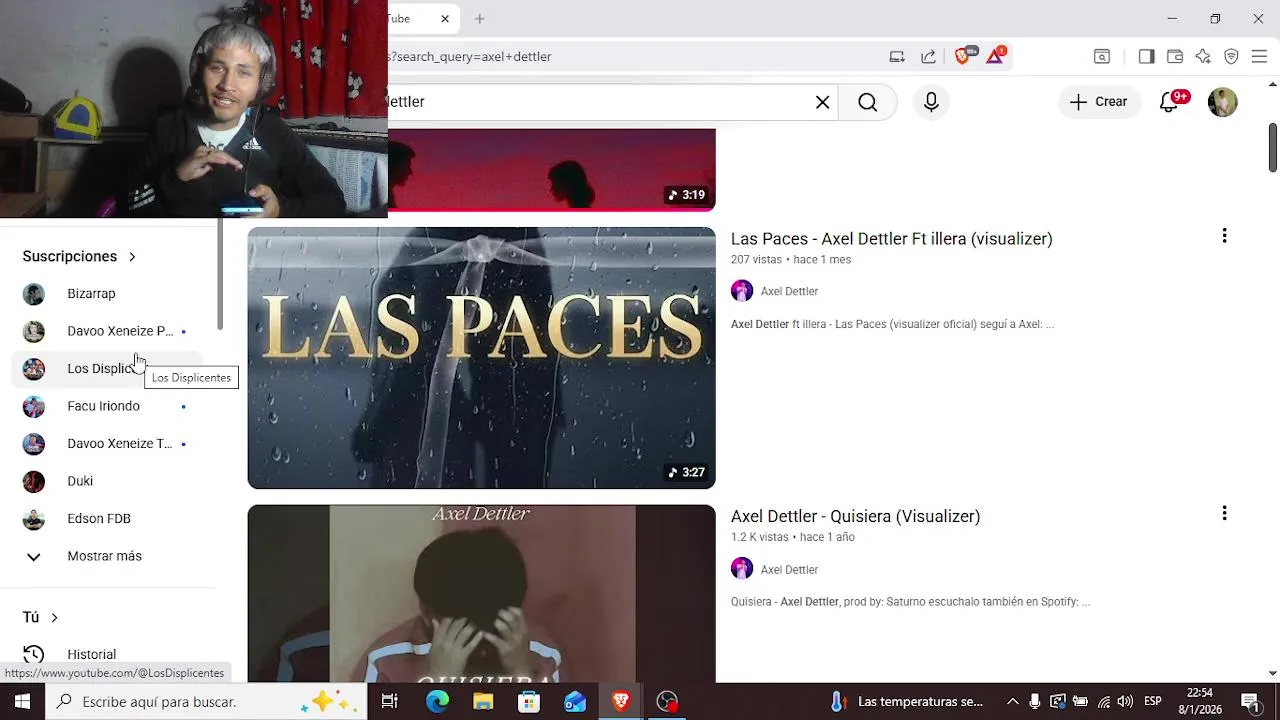Click Axel Dettler avatar beside Quisiera

(742, 569)
